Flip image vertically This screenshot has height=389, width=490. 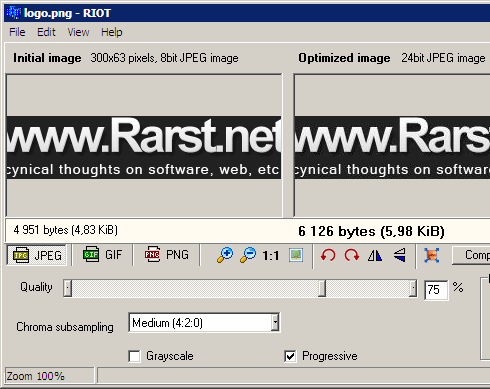399,255
